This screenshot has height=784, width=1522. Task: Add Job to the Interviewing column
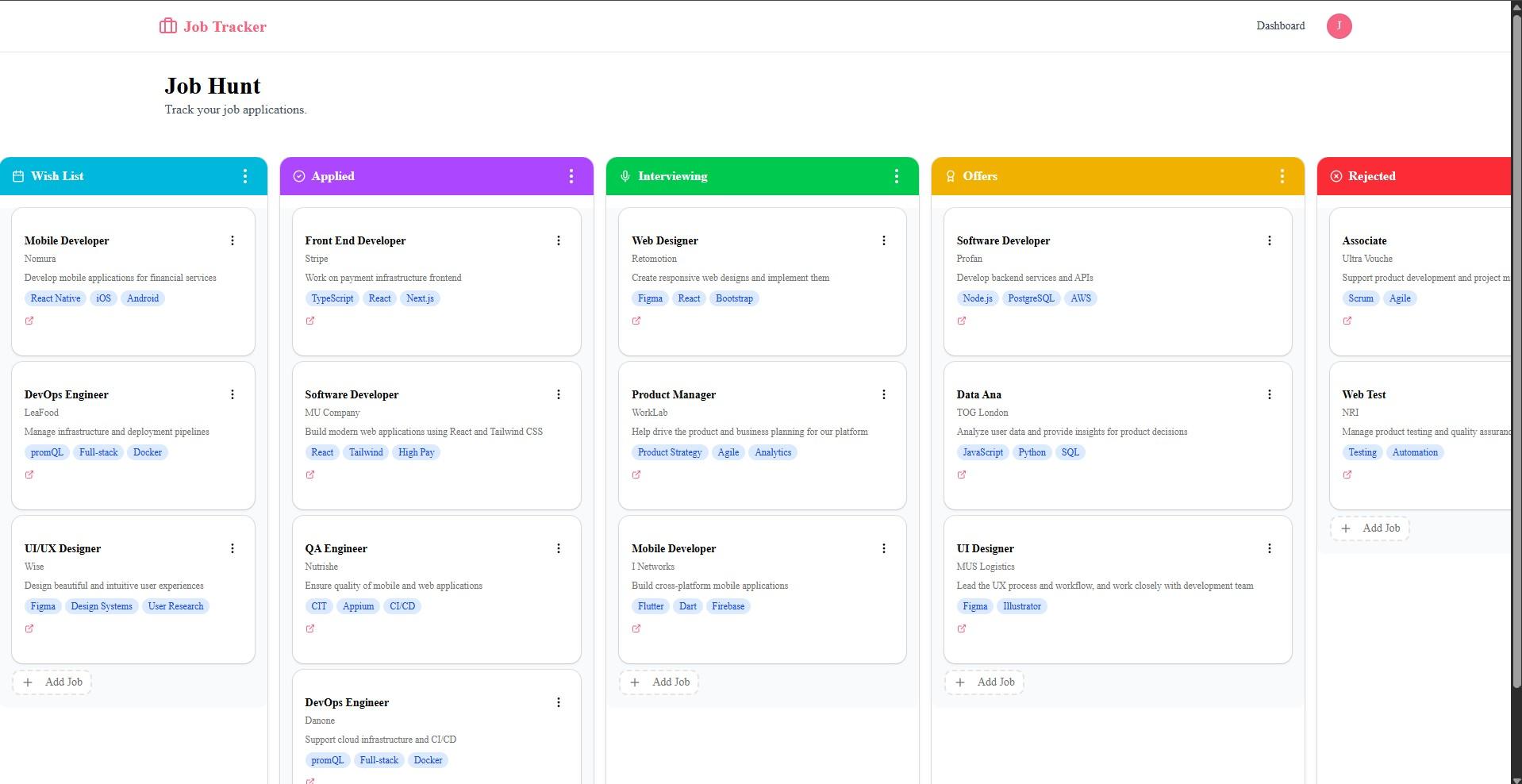coord(659,682)
